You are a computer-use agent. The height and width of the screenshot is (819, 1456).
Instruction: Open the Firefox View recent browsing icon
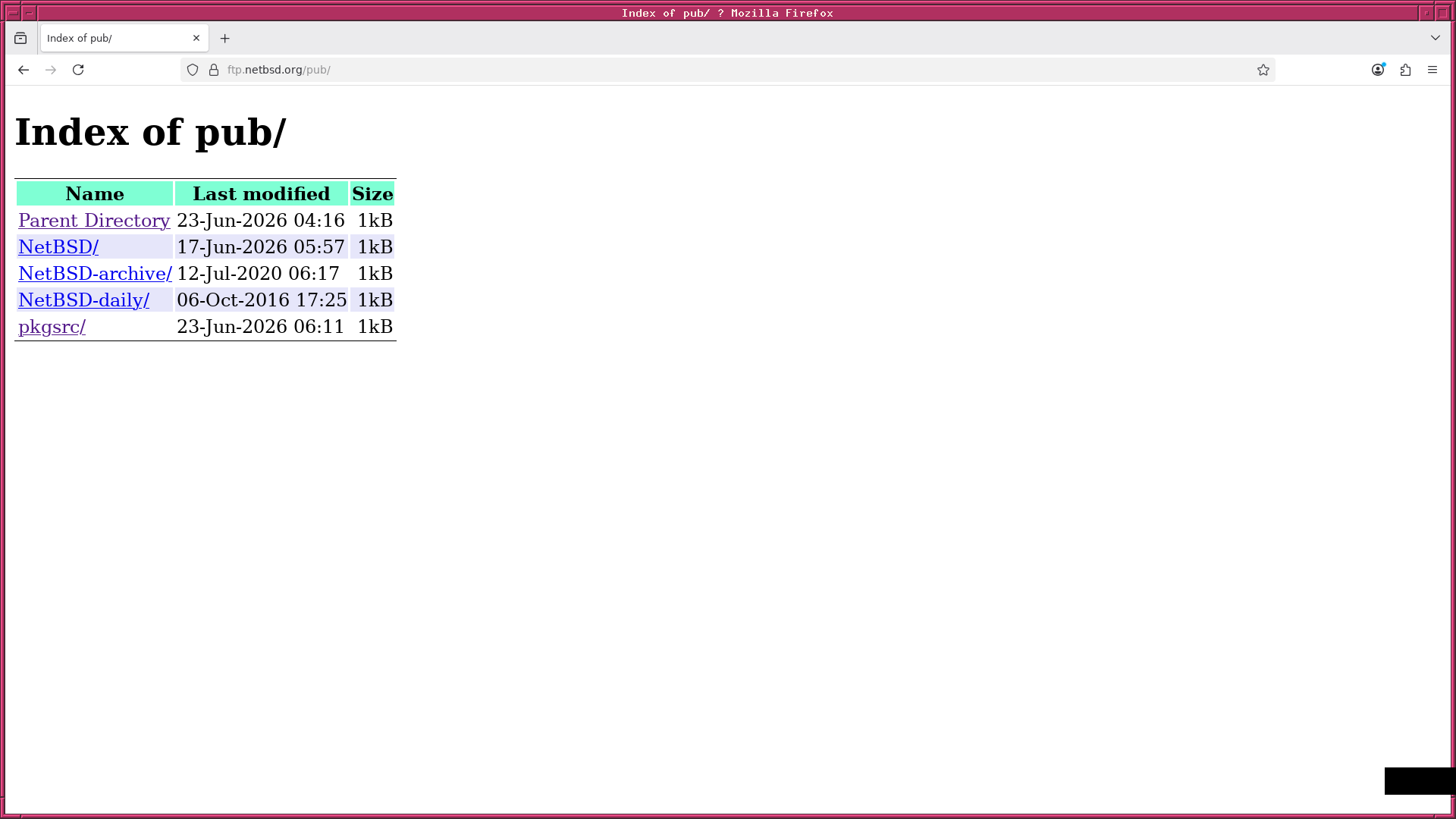20,38
